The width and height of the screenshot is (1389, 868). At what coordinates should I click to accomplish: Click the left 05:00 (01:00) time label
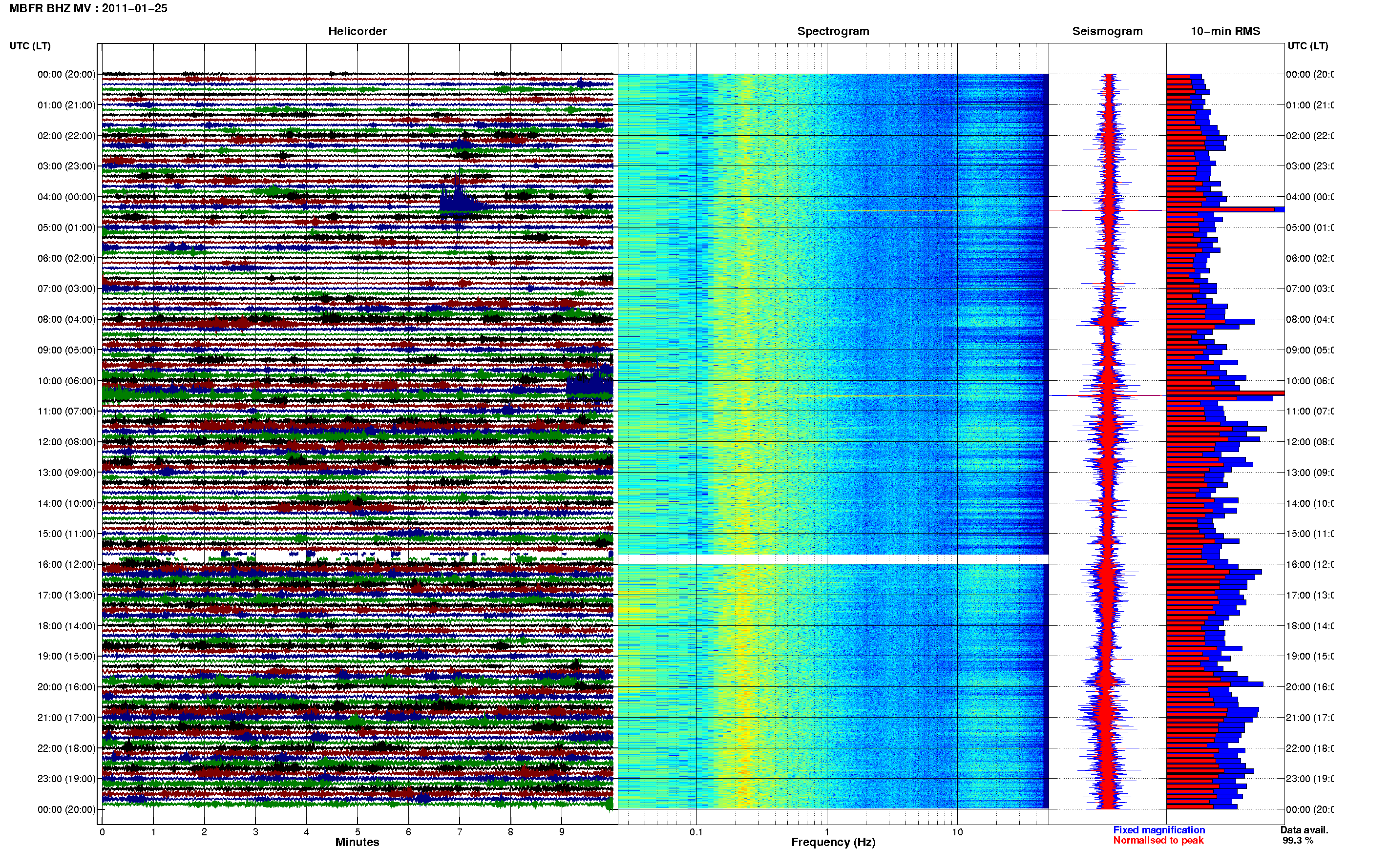pyautogui.click(x=66, y=227)
